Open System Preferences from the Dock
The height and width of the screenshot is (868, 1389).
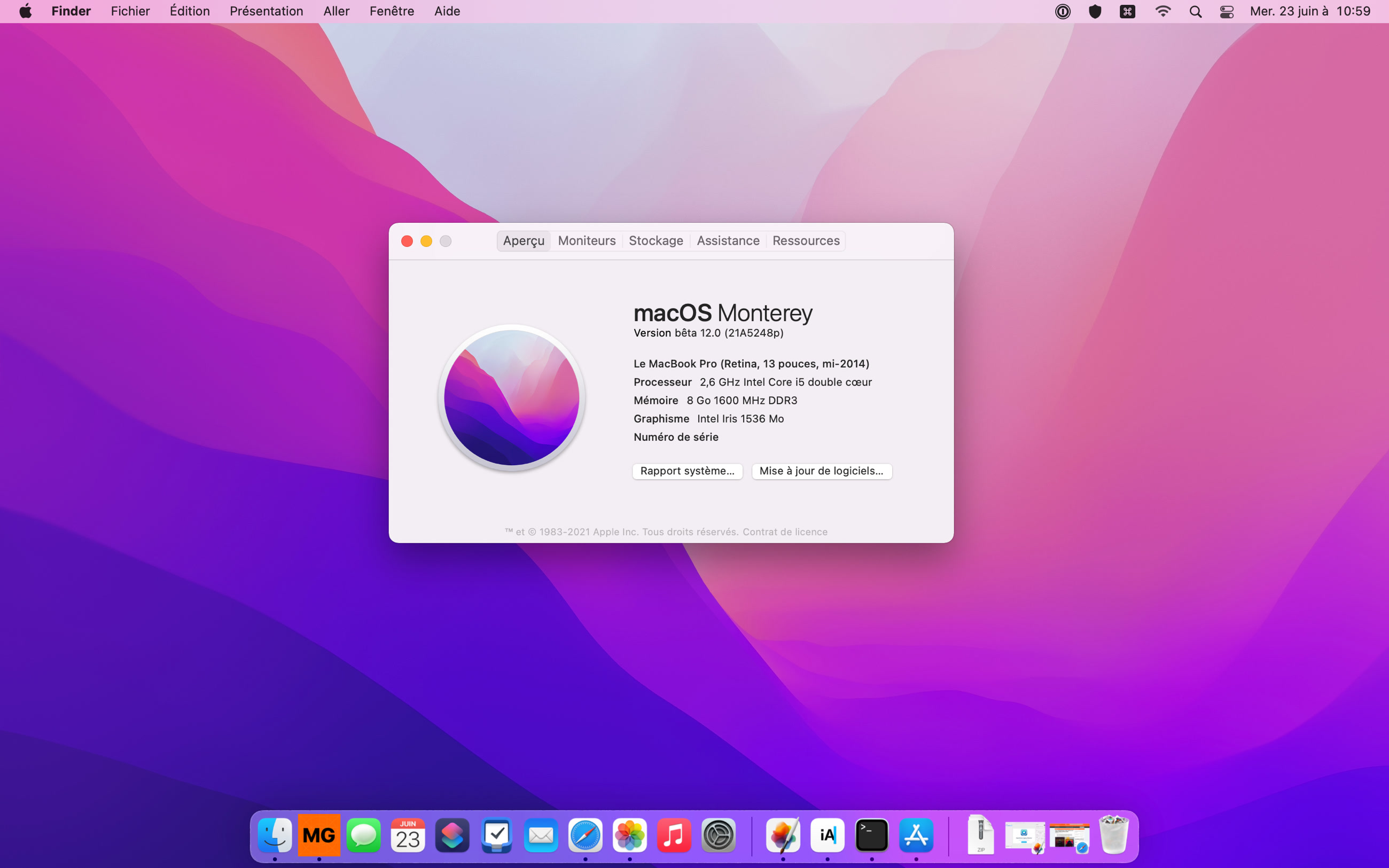click(719, 835)
